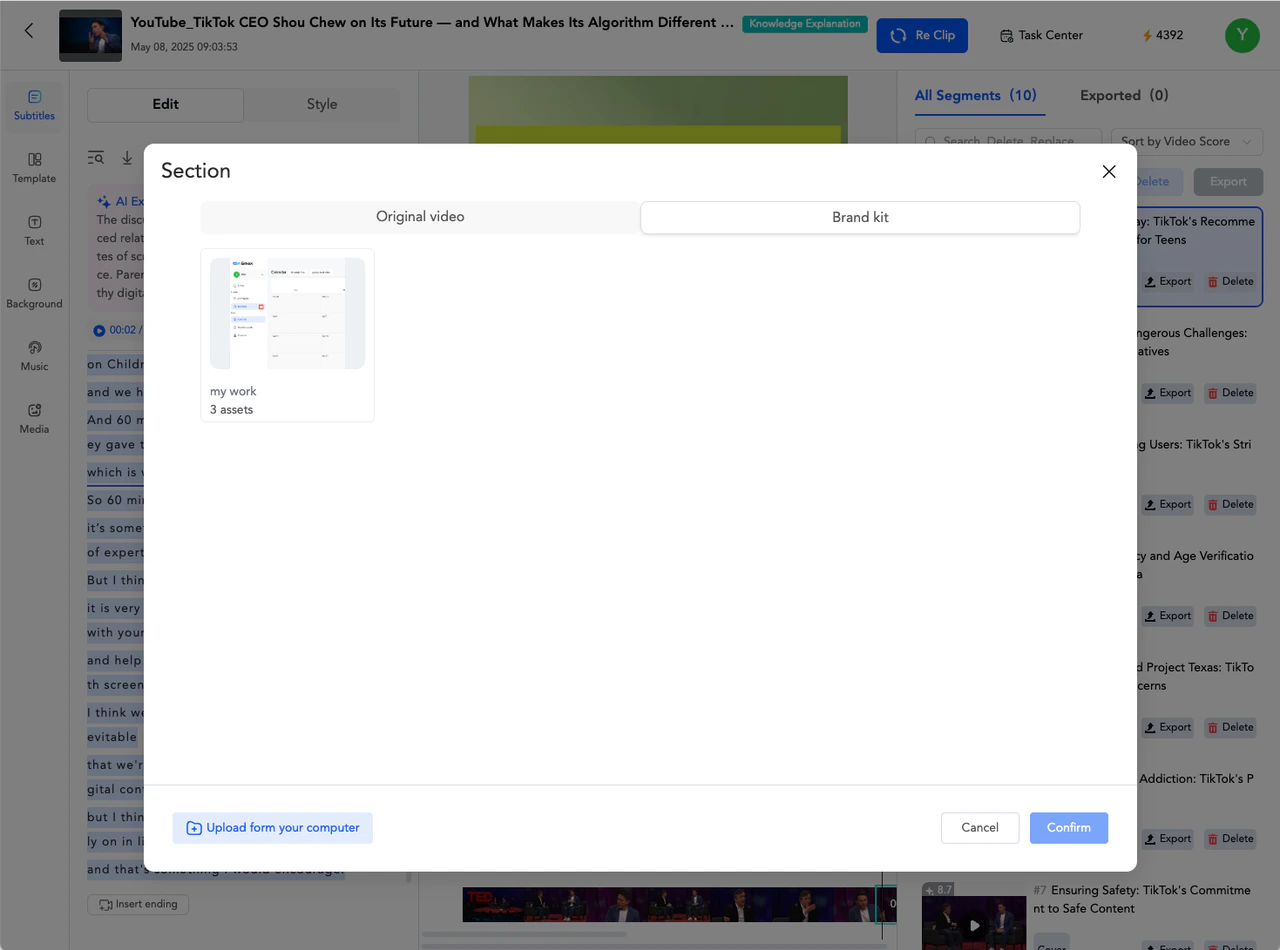This screenshot has height=950, width=1280.
Task: View the 4392 lightning credits
Action: click(x=1163, y=35)
